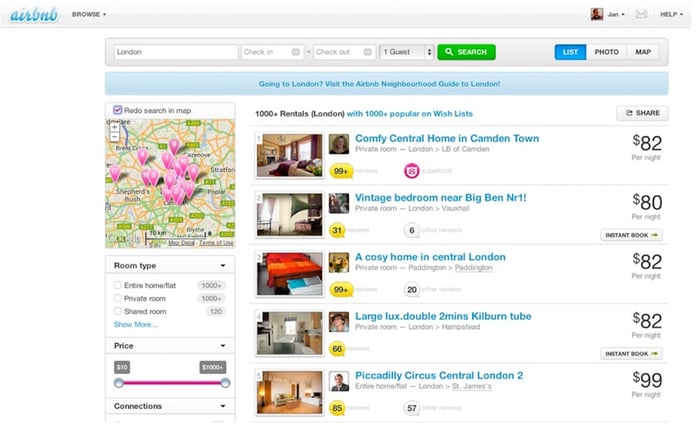Open the messages envelope icon
Screen dimensions: 700x431
(x=641, y=14)
